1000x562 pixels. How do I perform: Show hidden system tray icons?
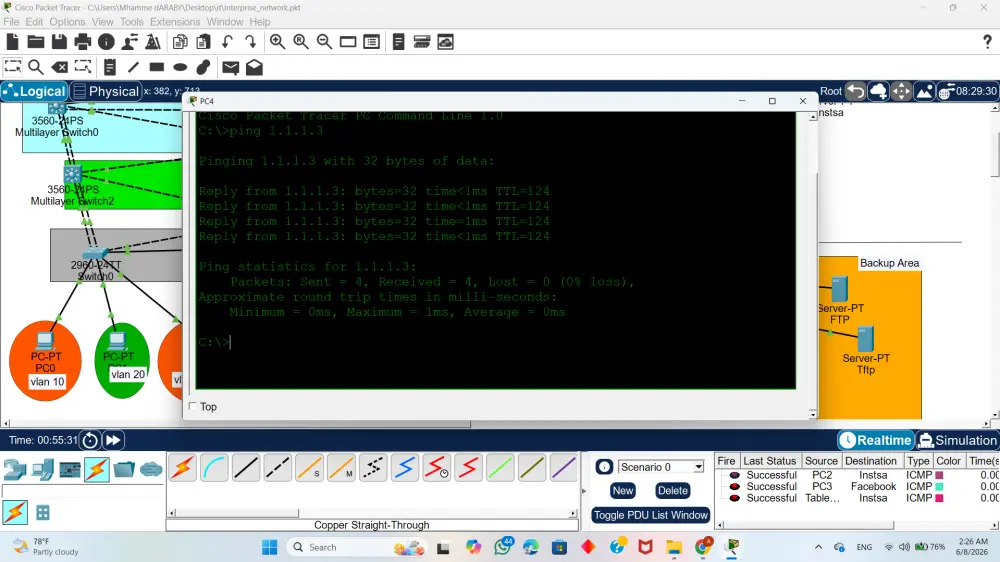pos(818,547)
